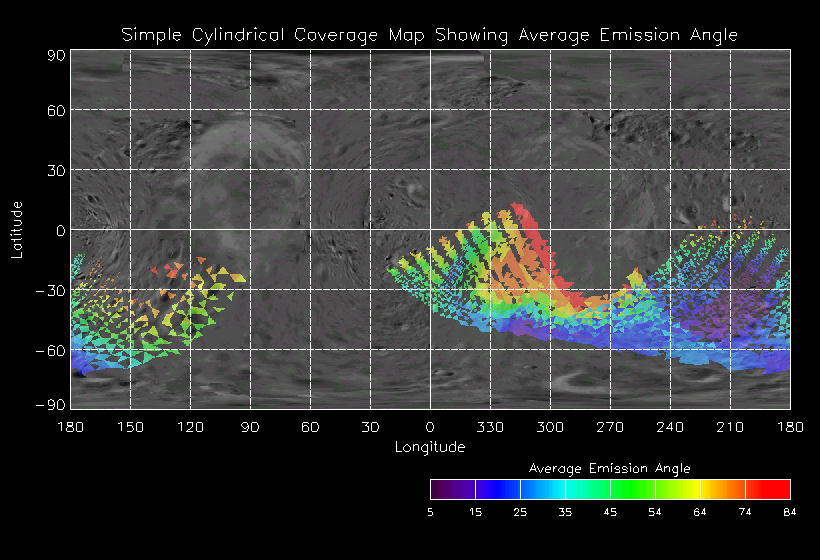
Task: Click the longitude axis label '210'
Action: 730,427
